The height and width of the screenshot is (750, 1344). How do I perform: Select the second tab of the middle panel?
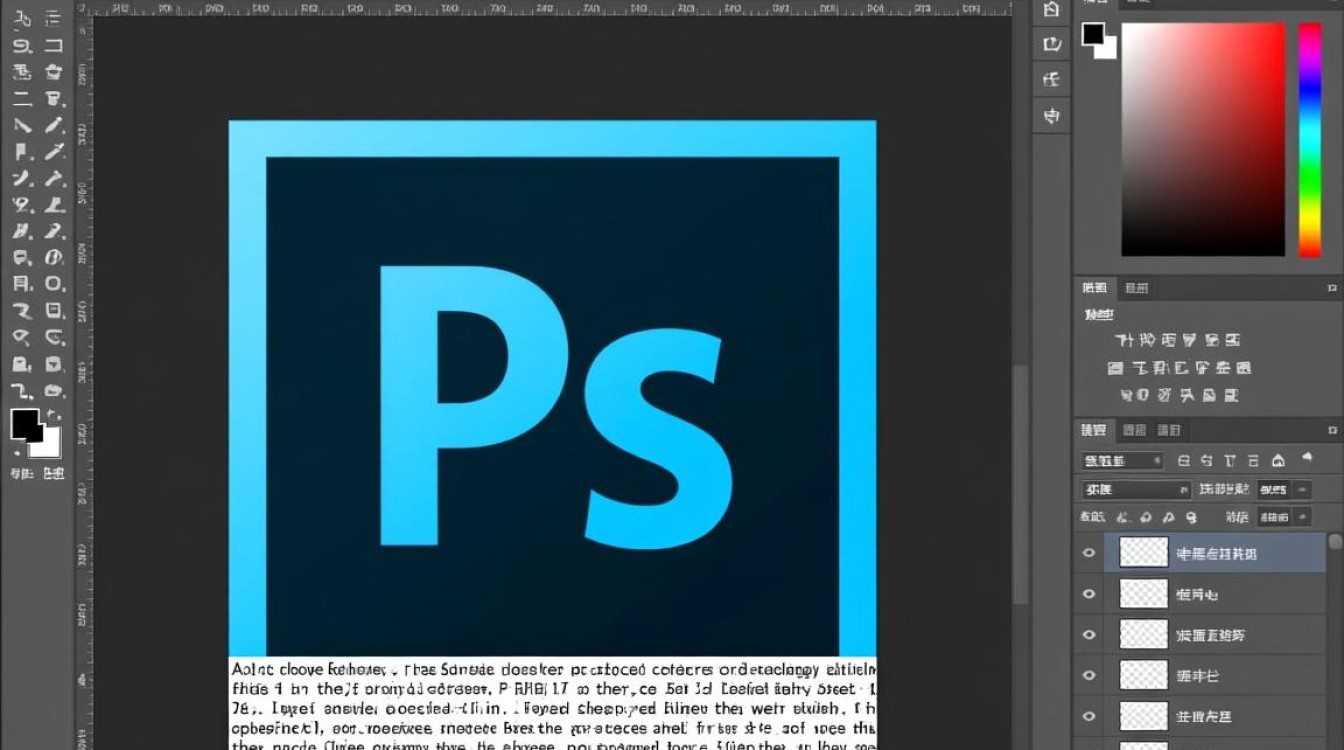[x=1137, y=288]
